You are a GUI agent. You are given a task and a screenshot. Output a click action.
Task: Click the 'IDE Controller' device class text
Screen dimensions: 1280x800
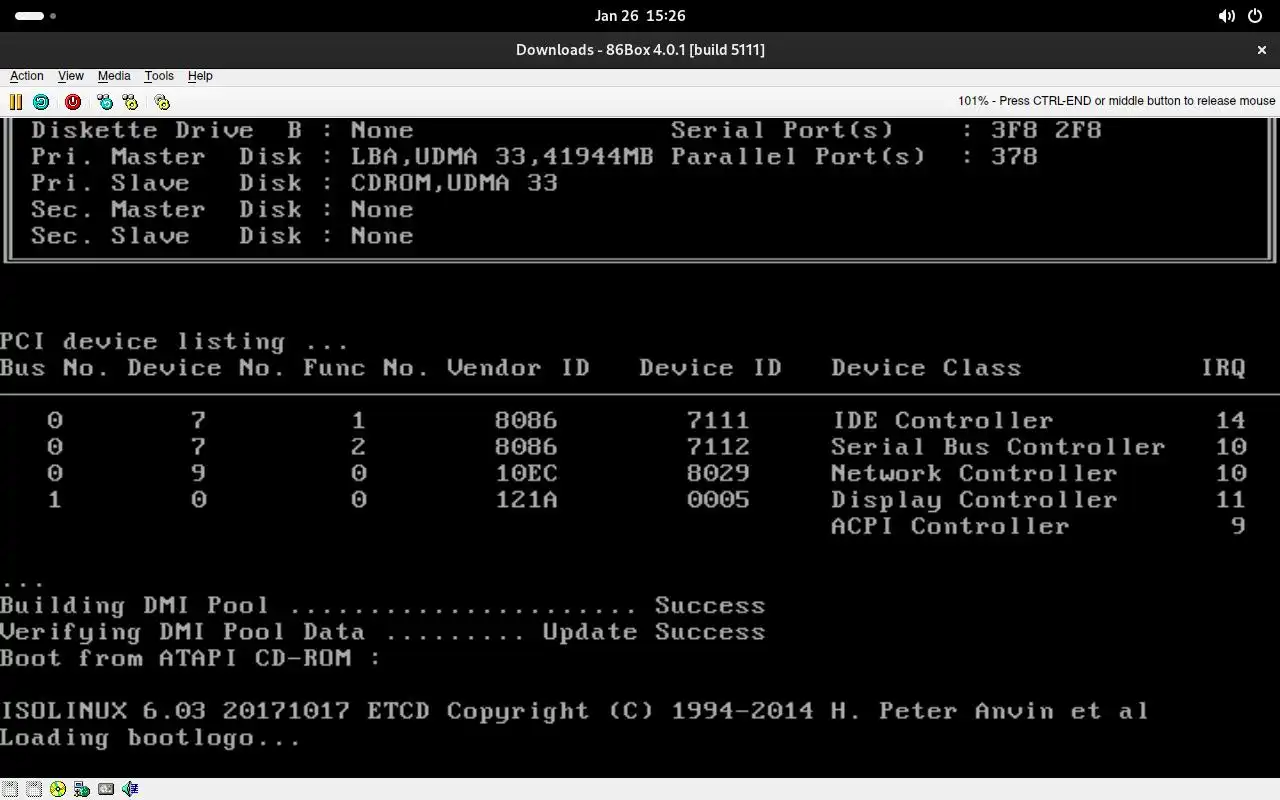point(942,421)
